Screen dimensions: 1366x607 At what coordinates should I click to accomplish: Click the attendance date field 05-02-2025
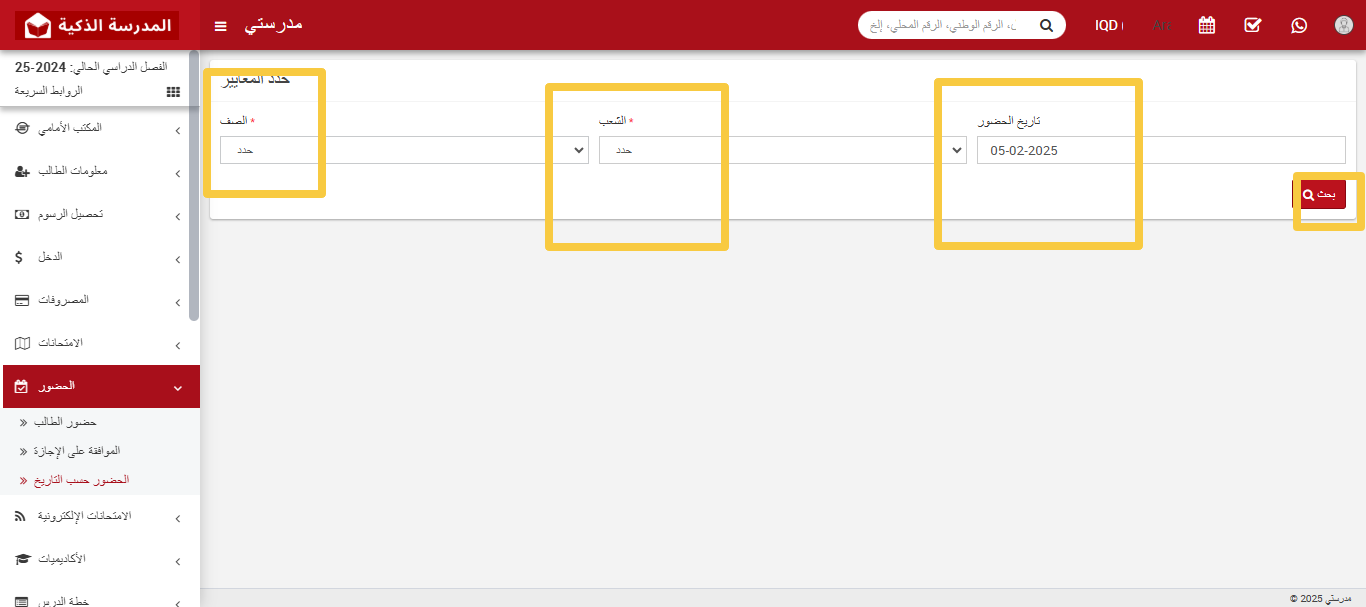[x=1160, y=150]
